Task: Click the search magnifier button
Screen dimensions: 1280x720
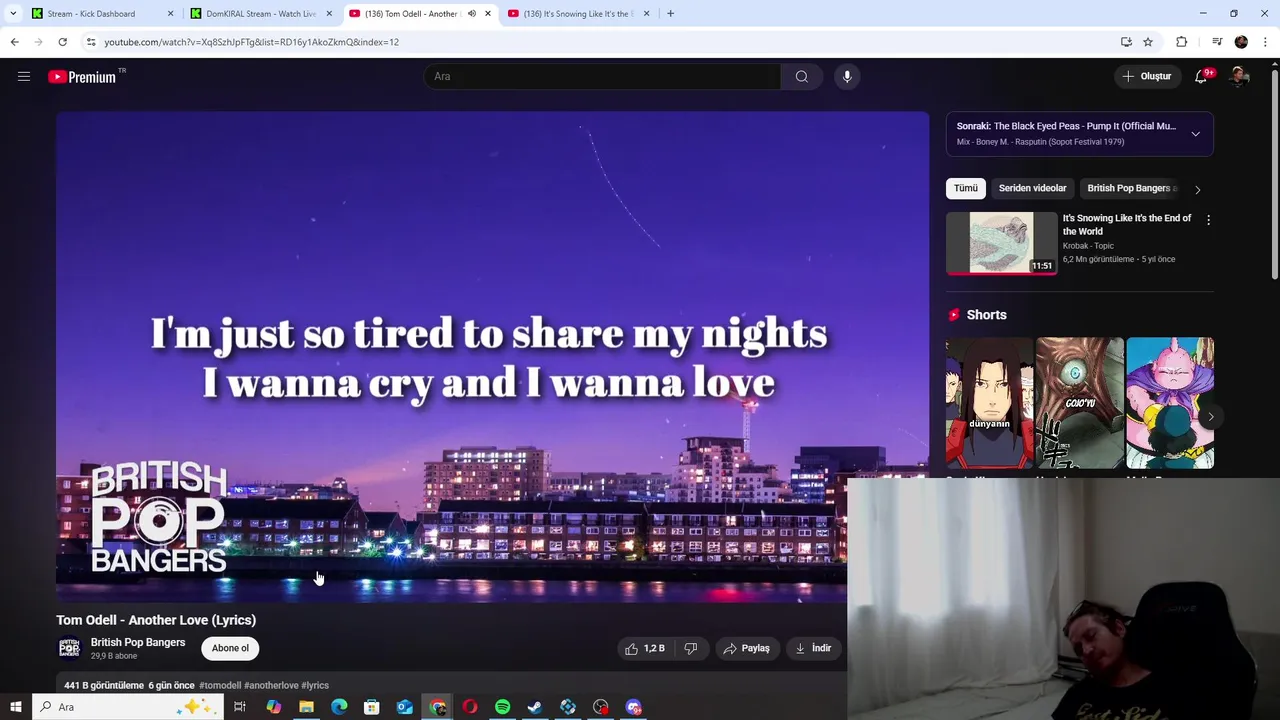Action: pos(801,76)
